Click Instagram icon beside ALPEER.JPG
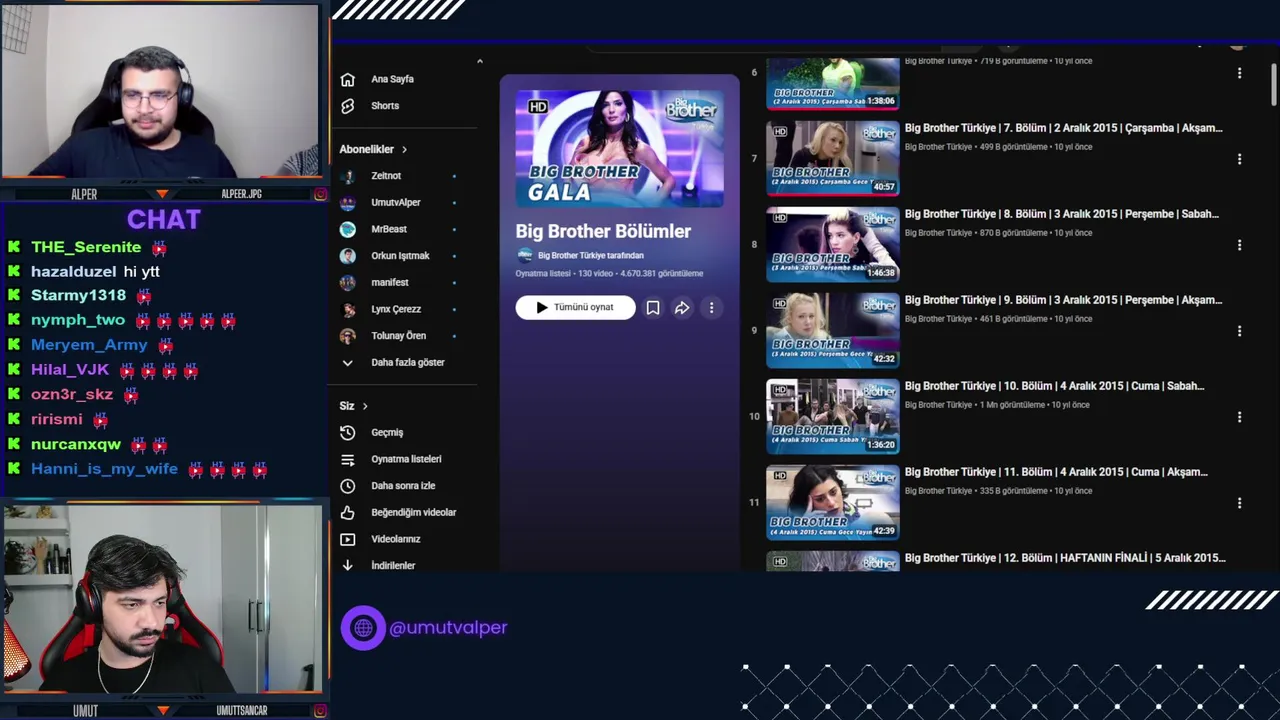The width and height of the screenshot is (1280, 720). pos(320,194)
